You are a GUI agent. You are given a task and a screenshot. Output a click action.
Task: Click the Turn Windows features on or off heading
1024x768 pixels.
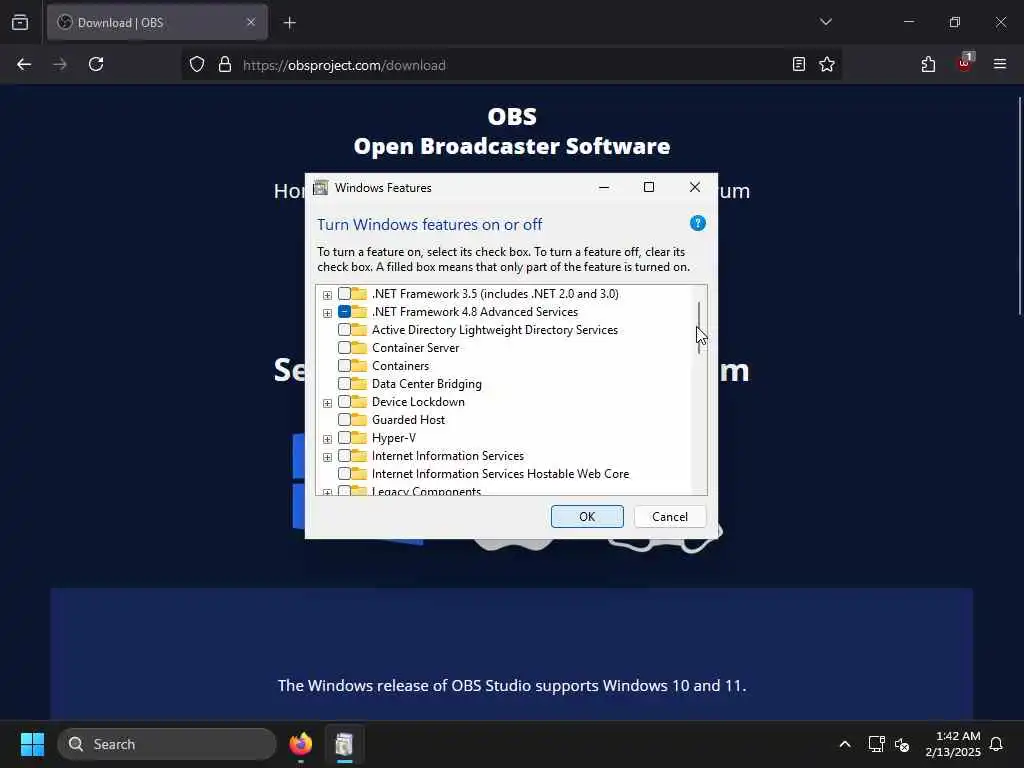[x=430, y=225]
